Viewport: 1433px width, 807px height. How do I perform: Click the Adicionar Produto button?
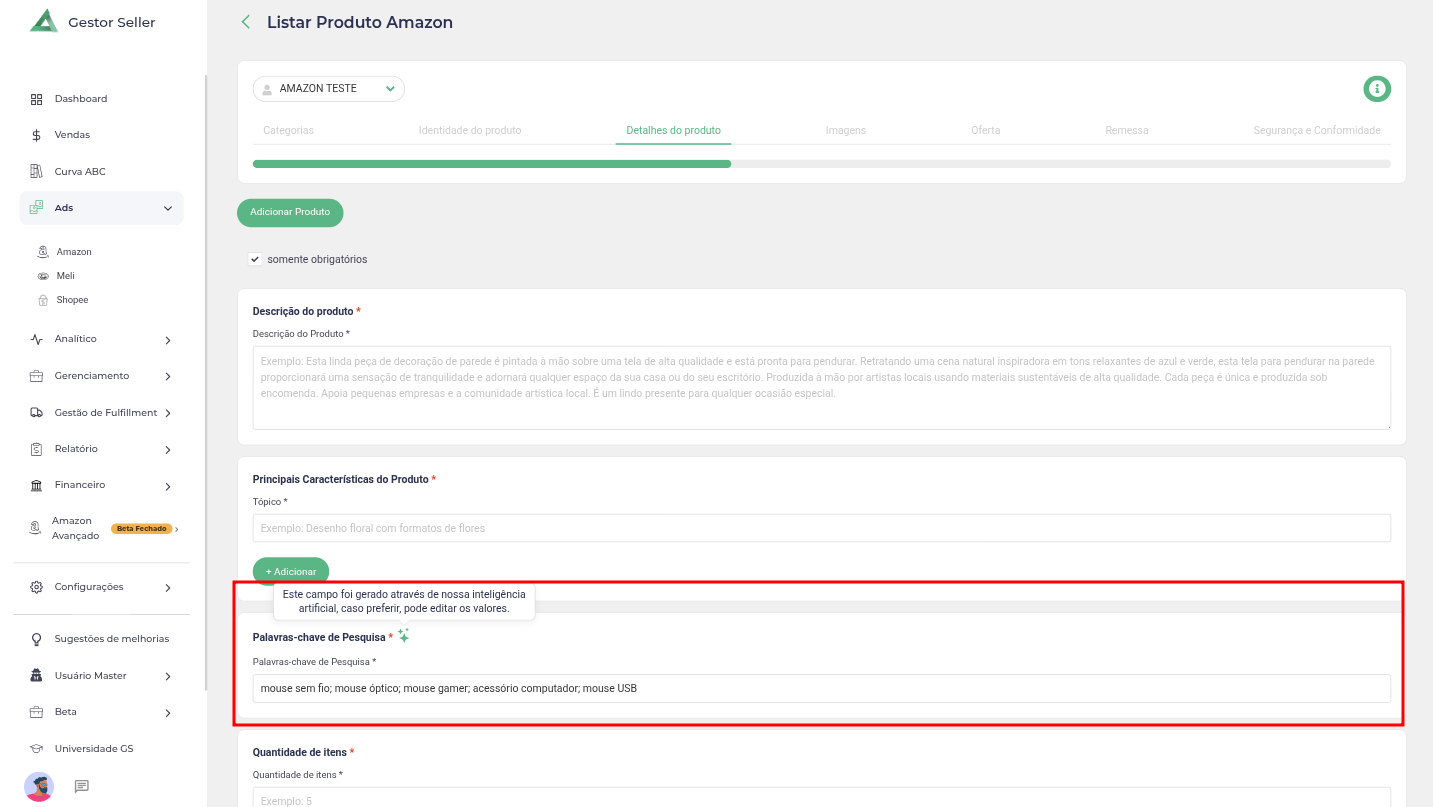tap(290, 212)
